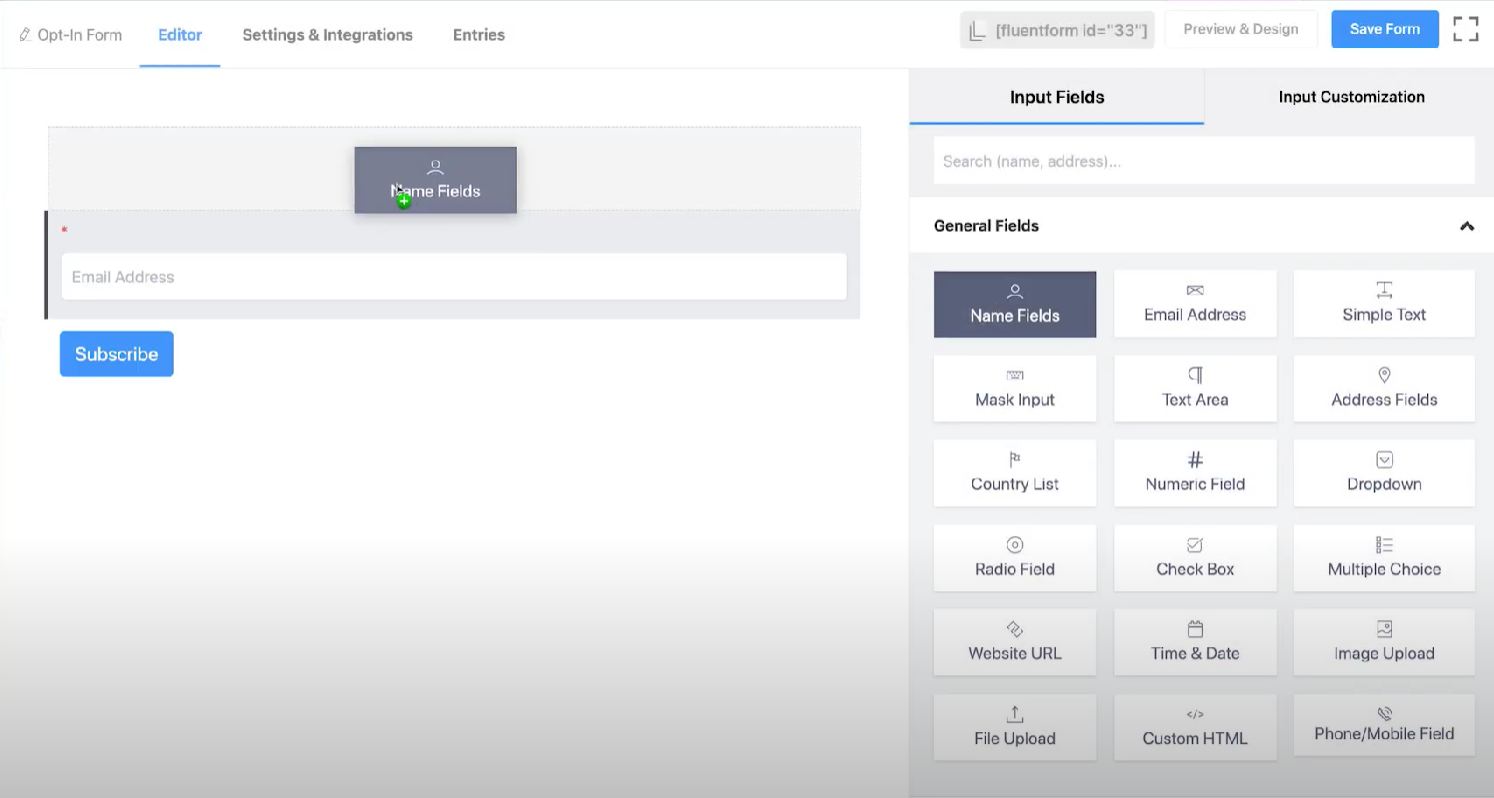This screenshot has height=798, width=1494.
Task: Collapse the General Fields section
Action: click(x=1467, y=226)
